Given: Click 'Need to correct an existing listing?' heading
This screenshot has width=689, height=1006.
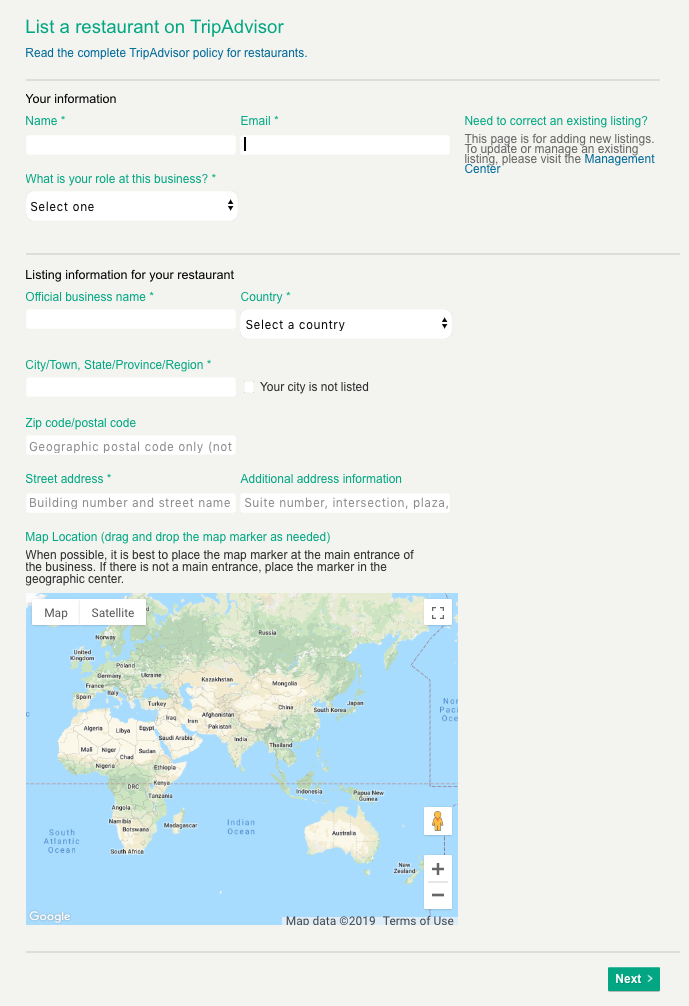Looking at the screenshot, I should (x=556, y=121).
